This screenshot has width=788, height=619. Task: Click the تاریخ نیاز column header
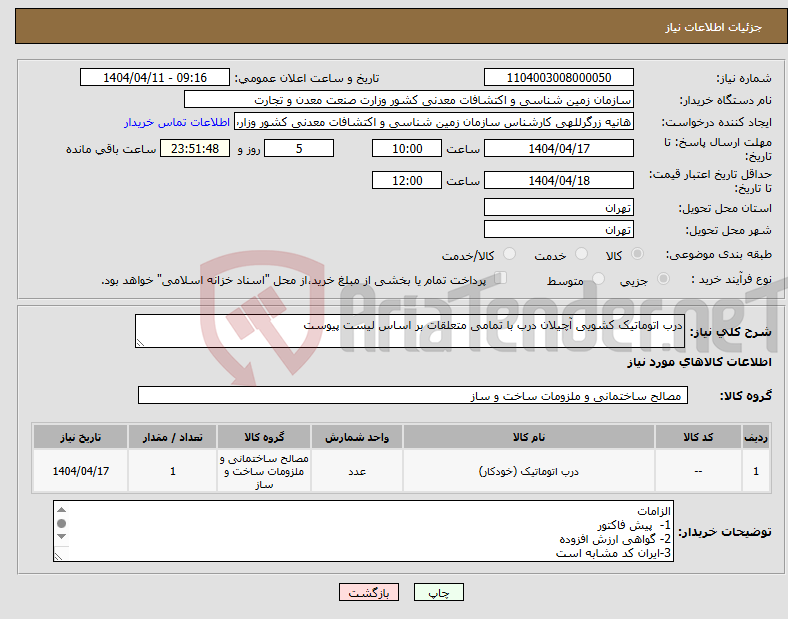pos(80,437)
